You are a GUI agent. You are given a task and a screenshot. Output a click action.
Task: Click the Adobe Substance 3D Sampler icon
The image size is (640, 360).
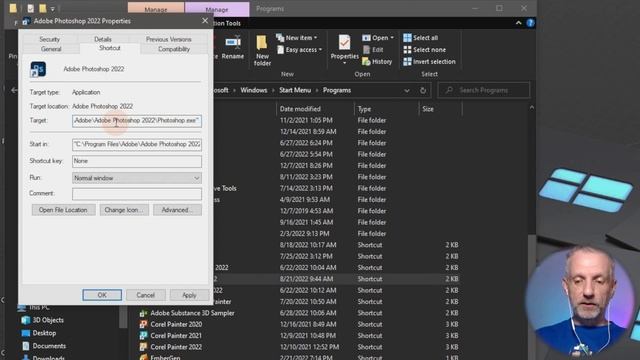(143, 313)
